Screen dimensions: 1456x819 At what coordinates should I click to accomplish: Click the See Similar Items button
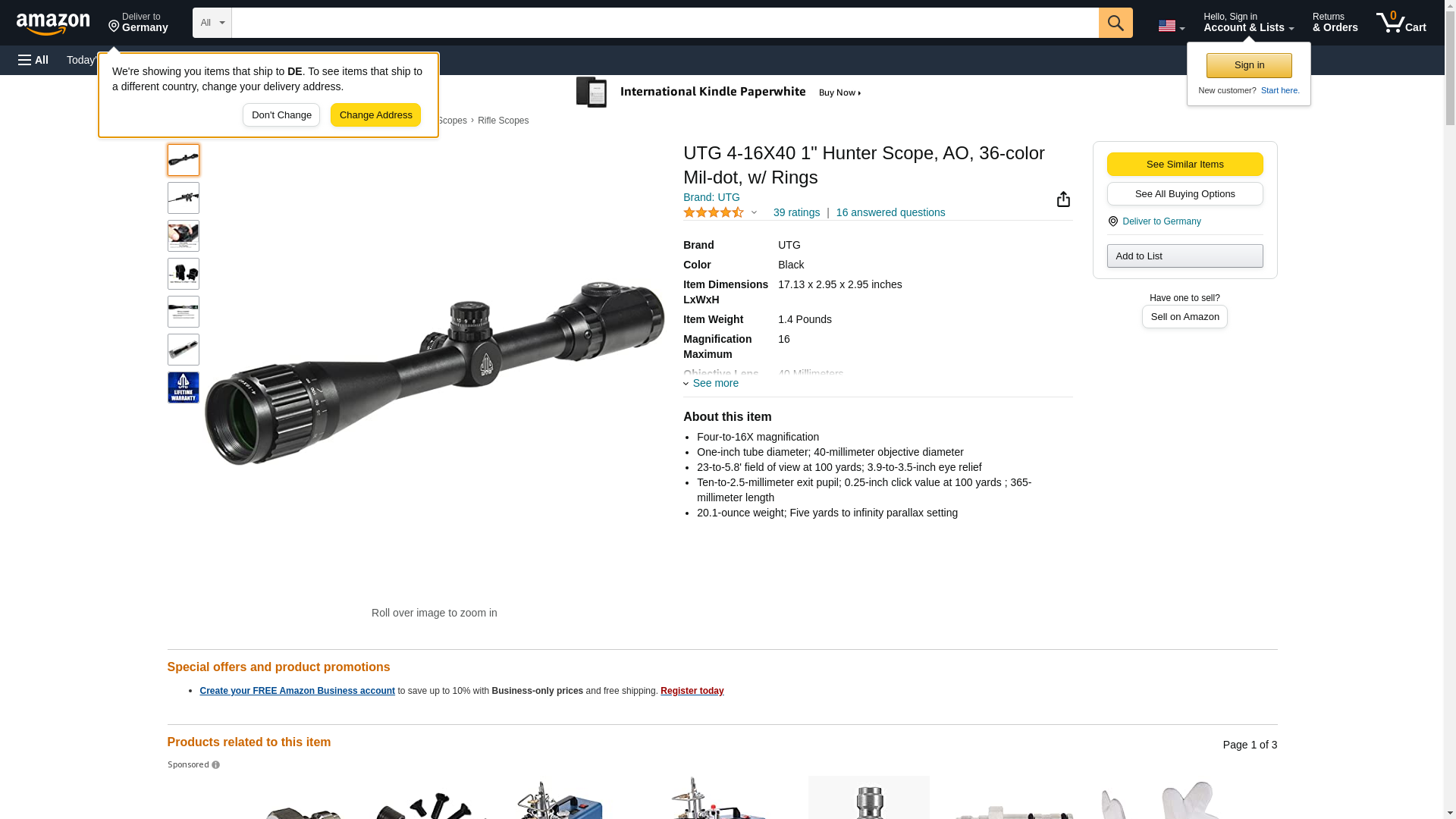1185,165
